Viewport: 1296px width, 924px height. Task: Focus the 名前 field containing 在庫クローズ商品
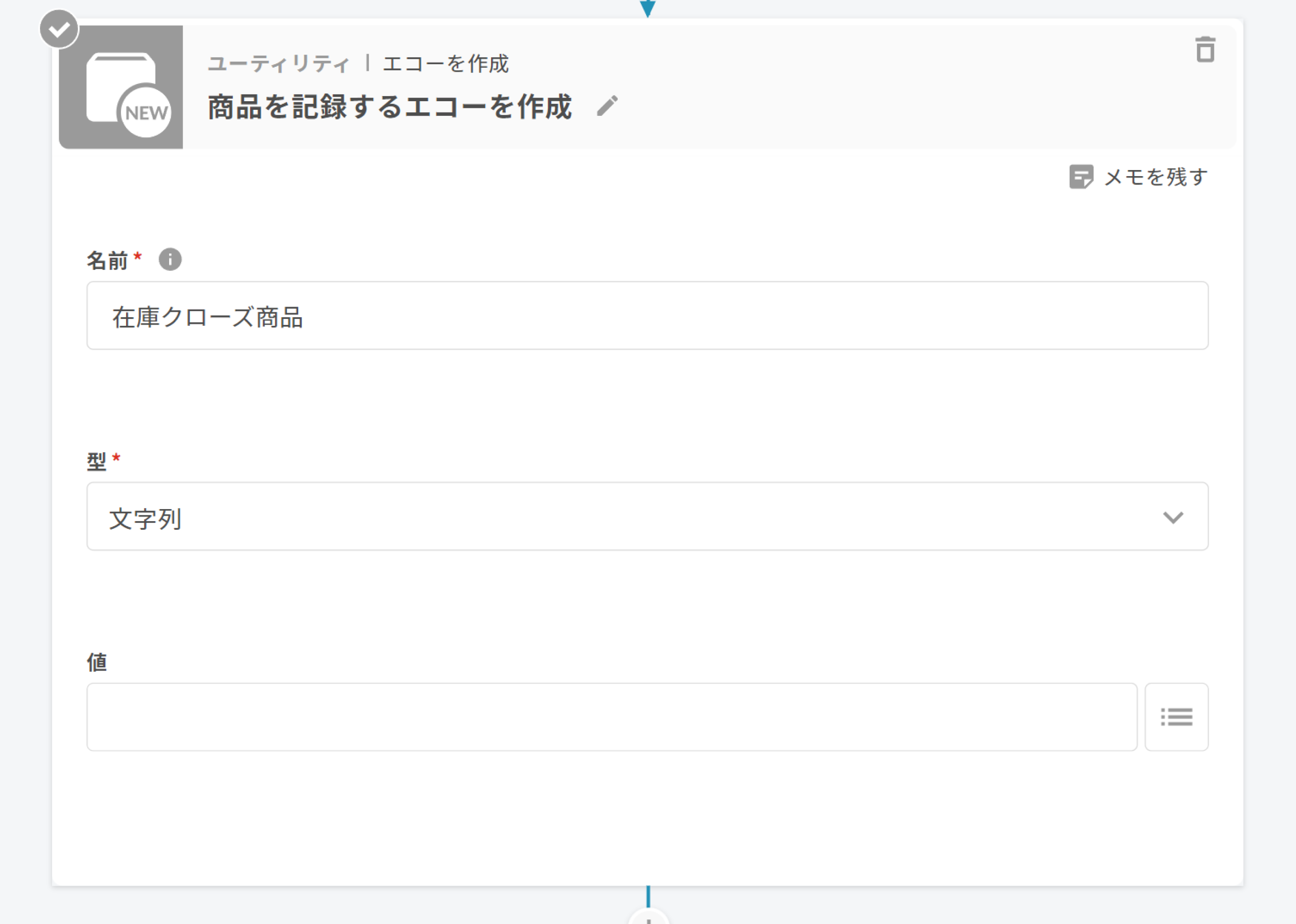(646, 316)
